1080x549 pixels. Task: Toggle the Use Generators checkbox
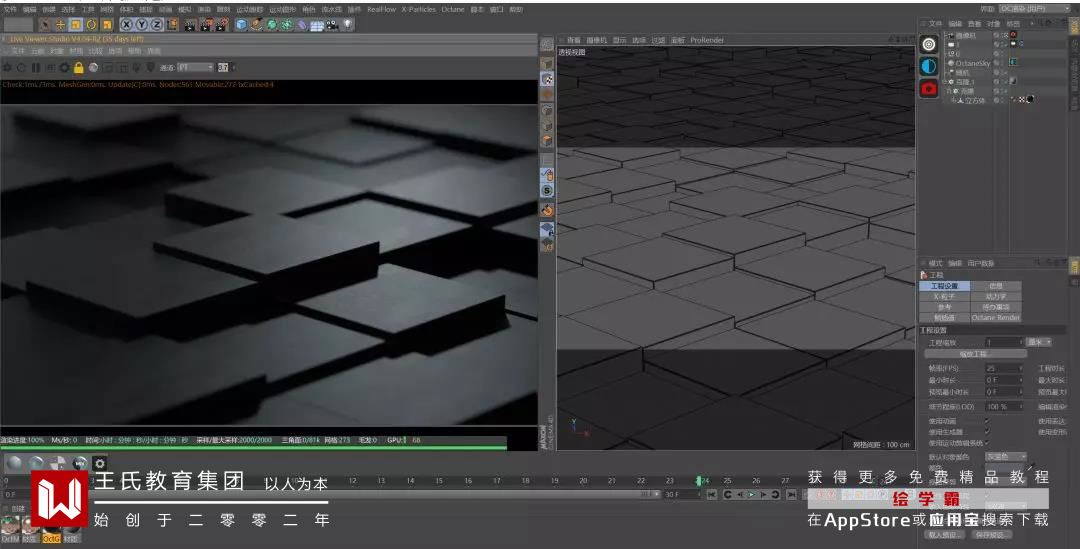tap(987, 431)
